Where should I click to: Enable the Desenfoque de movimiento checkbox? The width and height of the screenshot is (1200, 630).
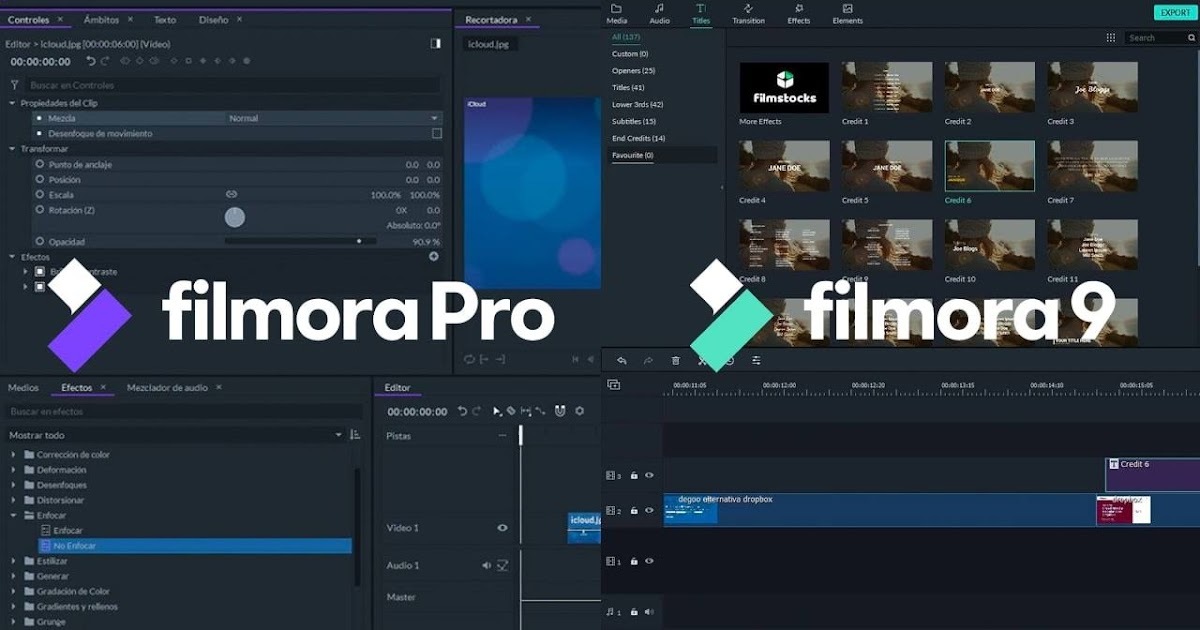pos(436,133)
